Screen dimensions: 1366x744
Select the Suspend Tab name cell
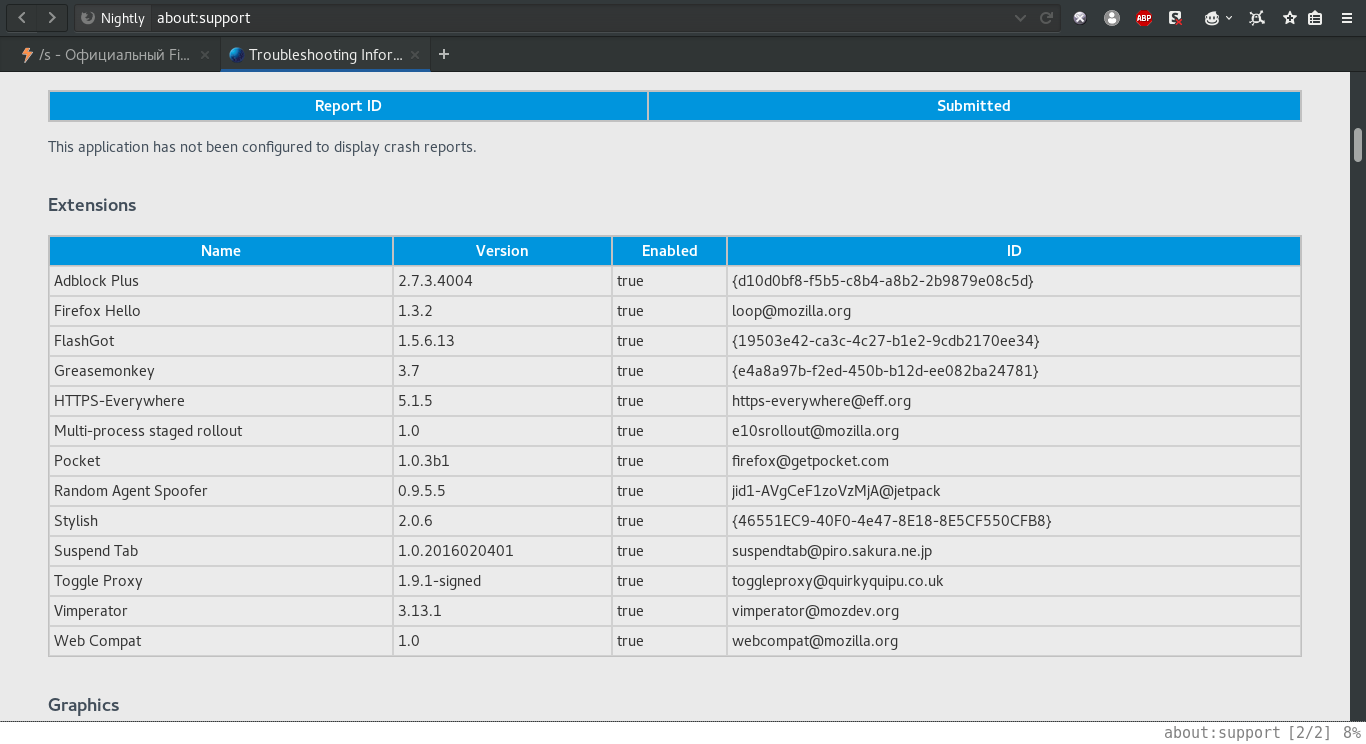[x=221, y=551]
